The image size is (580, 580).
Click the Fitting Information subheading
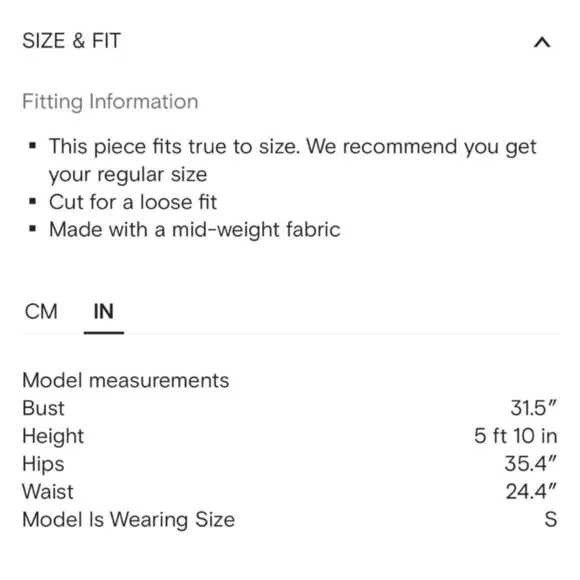[x=110, y=102]
